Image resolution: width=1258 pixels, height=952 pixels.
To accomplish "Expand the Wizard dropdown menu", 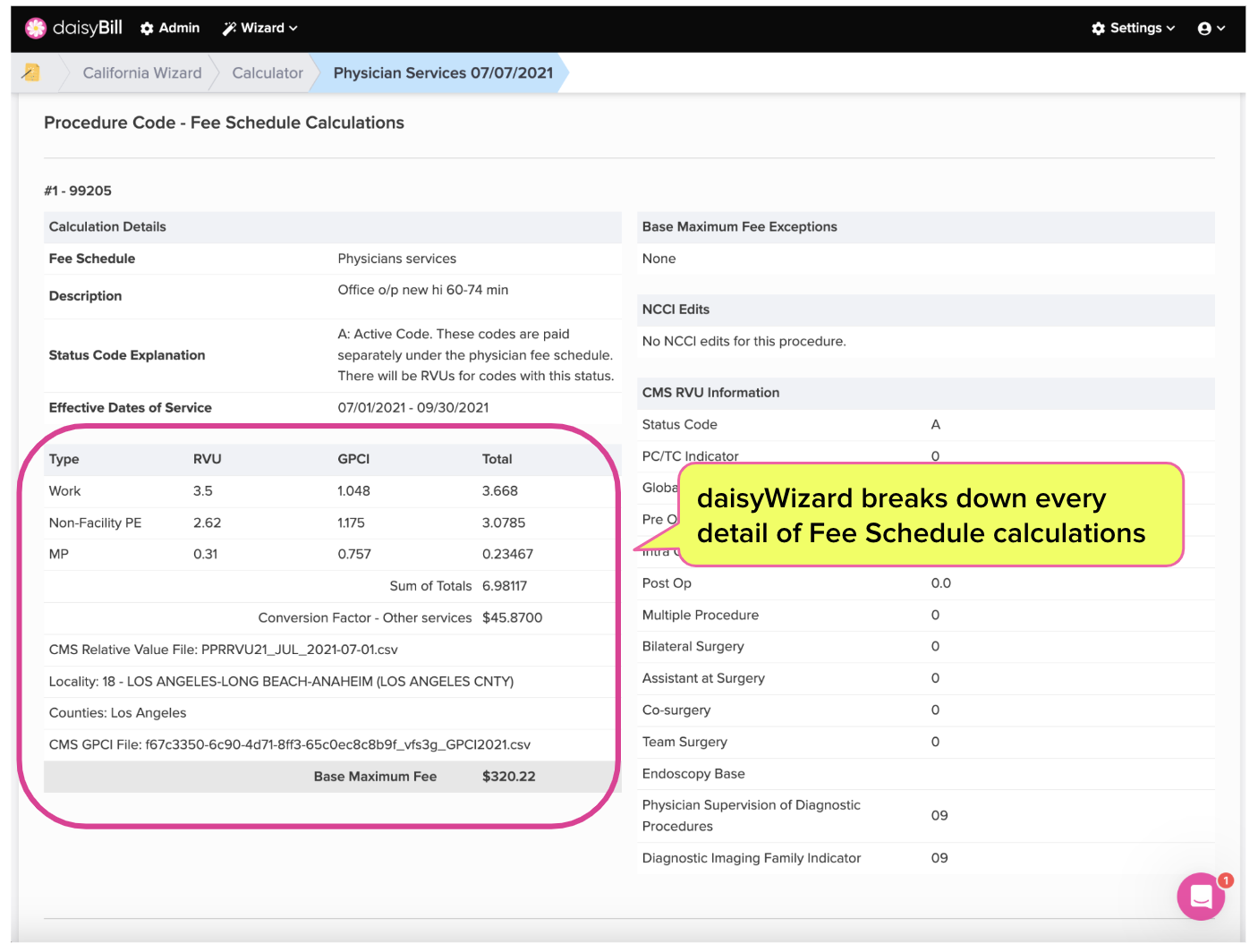I will tap(260, 29).
